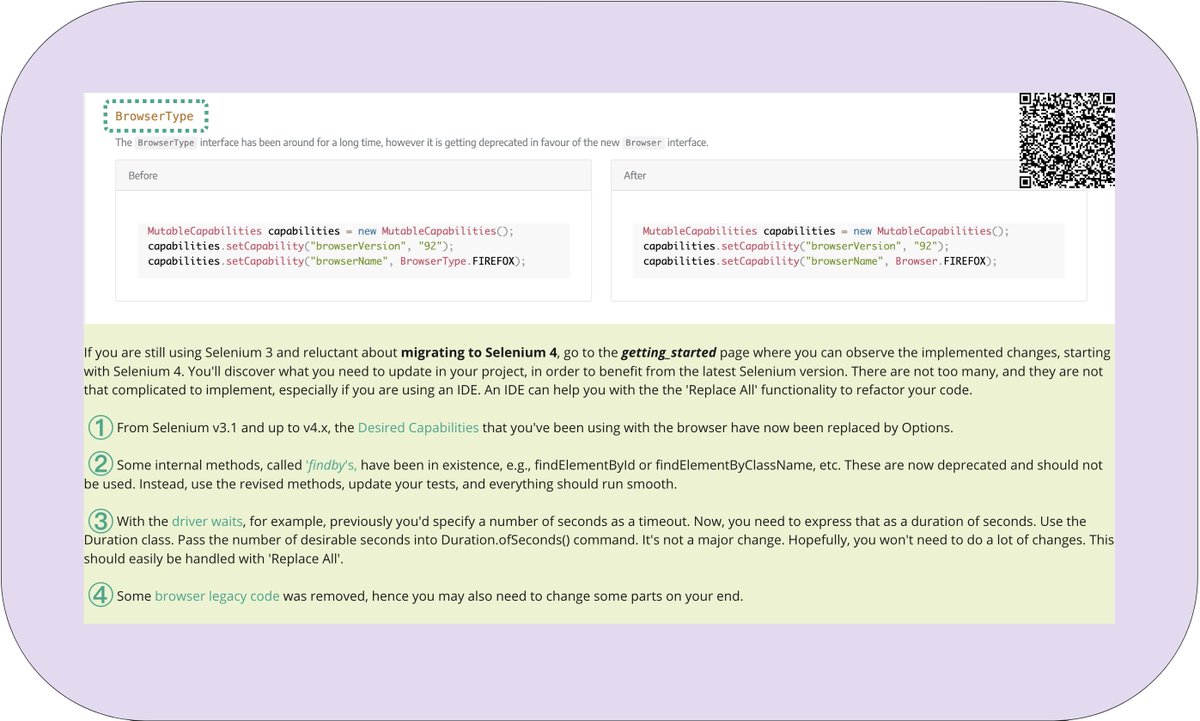Click the After panel header
The image size is (1200, 721).
(849, 175)
